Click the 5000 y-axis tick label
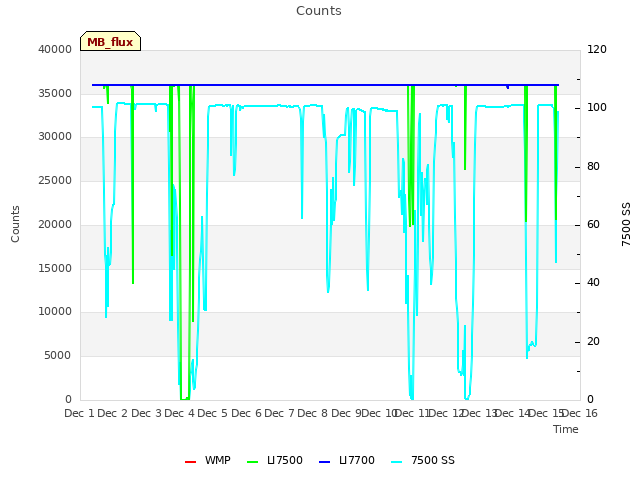640x480 pixels. tap(58, 356)
